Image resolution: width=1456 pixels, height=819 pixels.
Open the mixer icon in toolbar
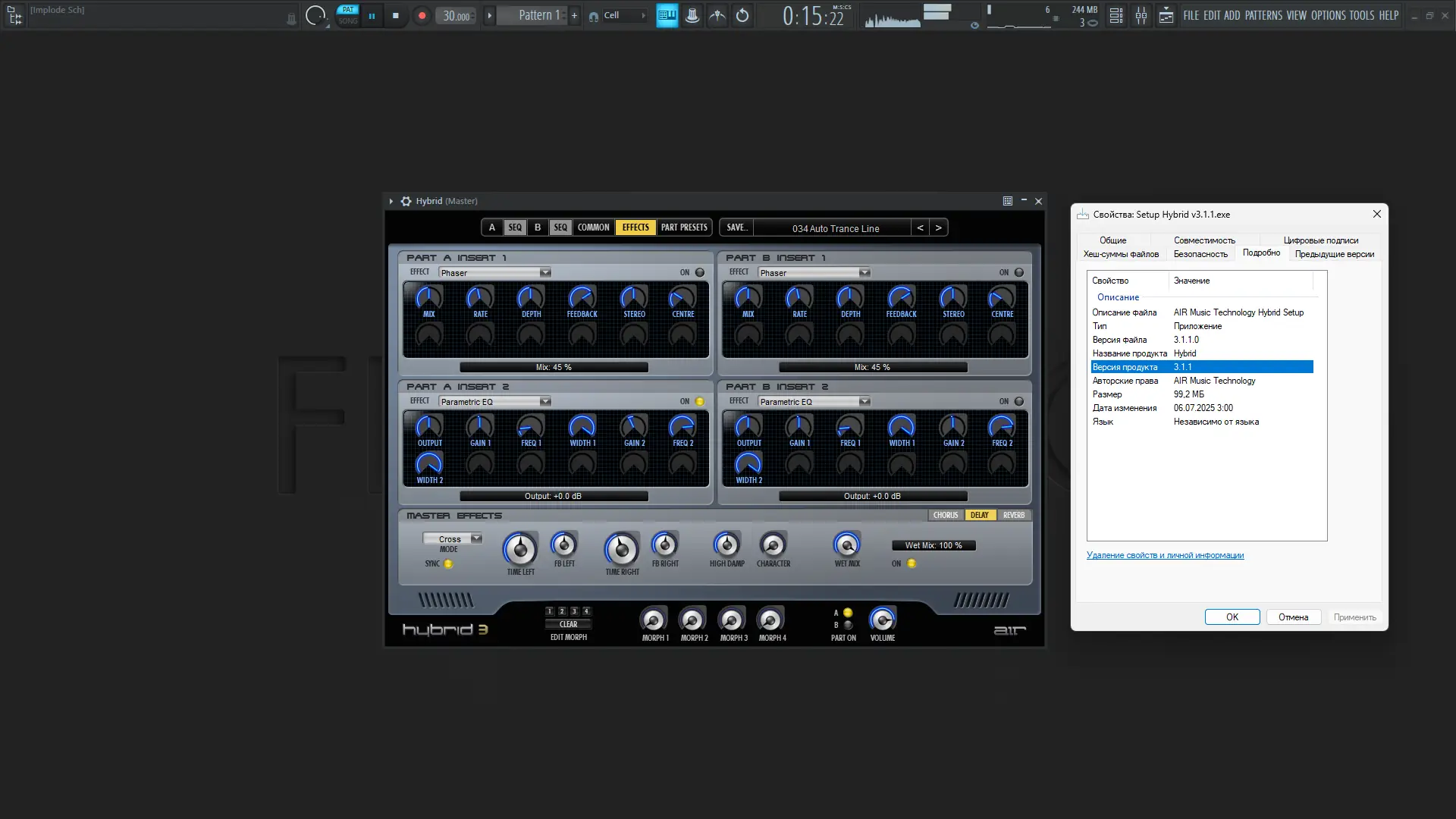pos(1141,15)
